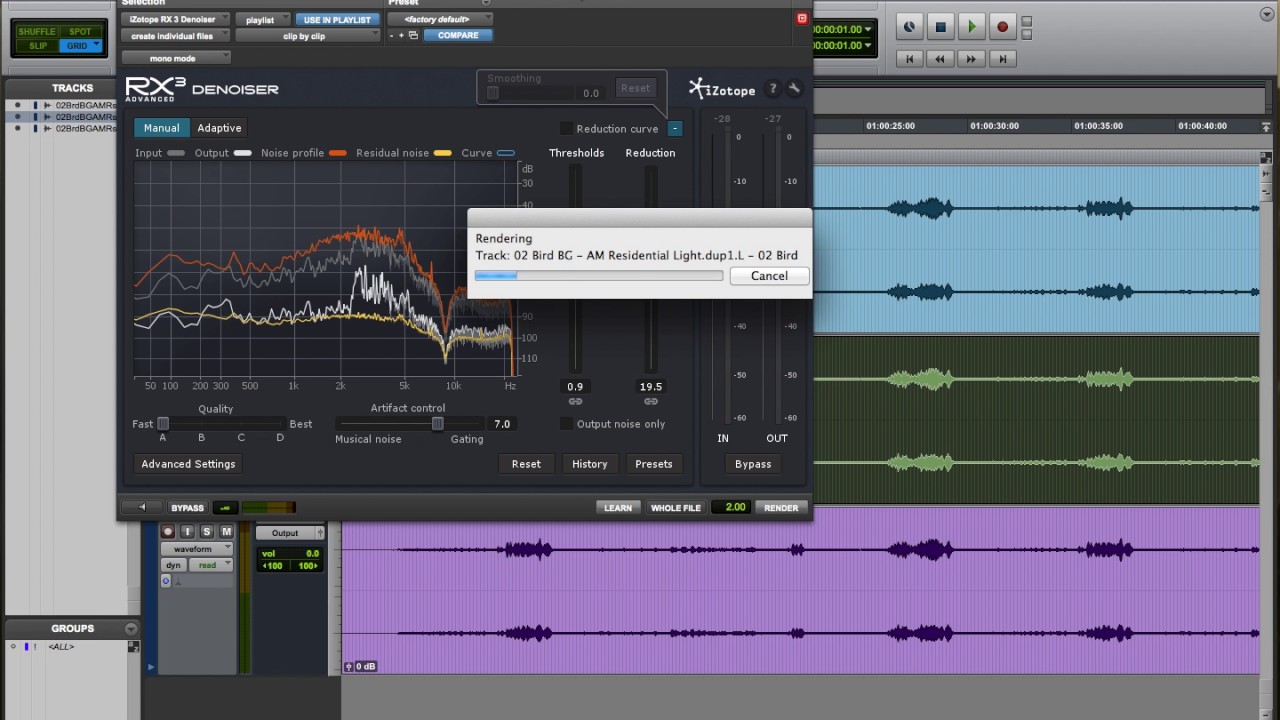Mute the track with the M button
The image size is (1280, 720).
coord(226,532)
